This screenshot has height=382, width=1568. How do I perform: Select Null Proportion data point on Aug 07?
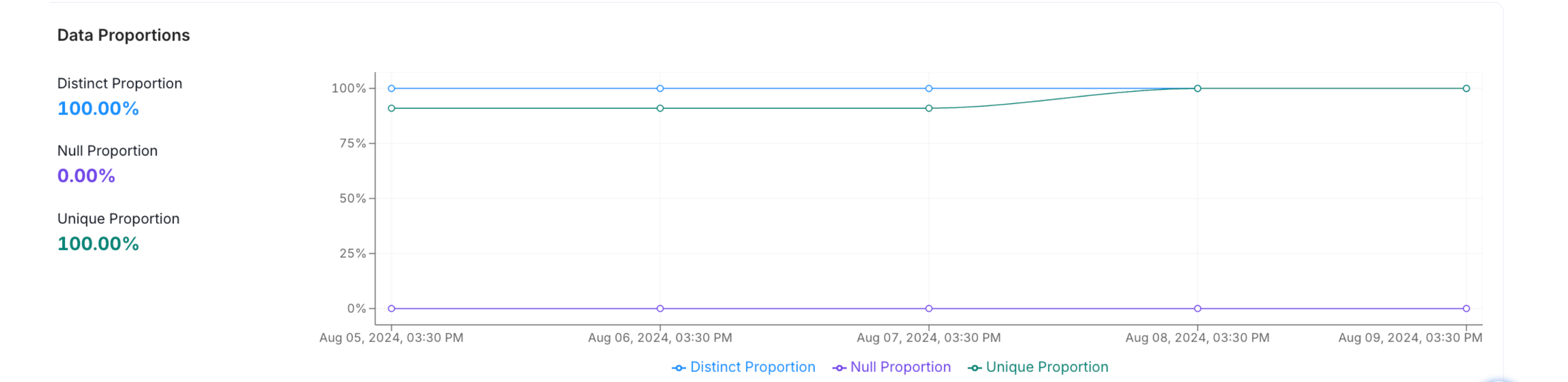pyautogui.click(x=929, y=308)
